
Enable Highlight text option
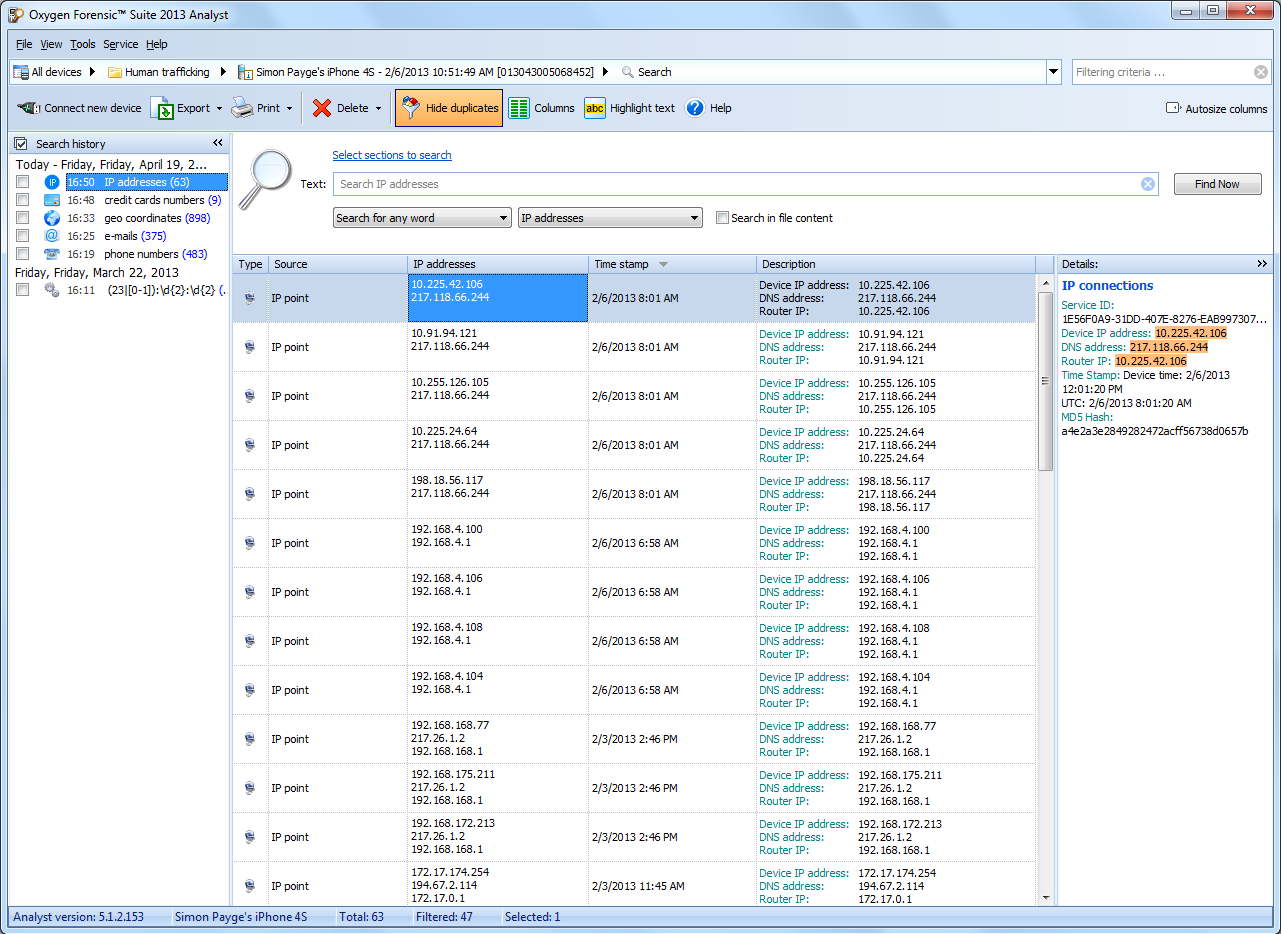630,108
